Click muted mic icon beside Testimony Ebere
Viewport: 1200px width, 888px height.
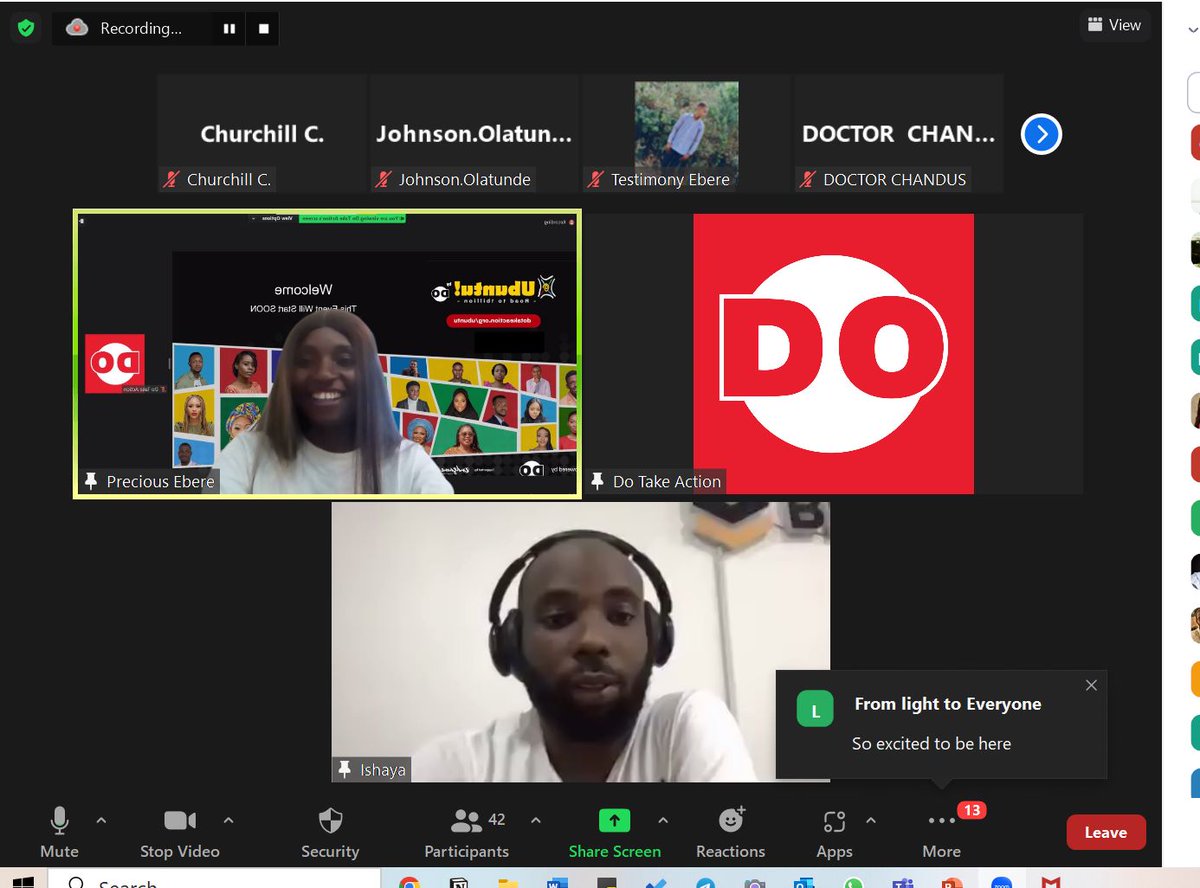[x=596, y=180]
